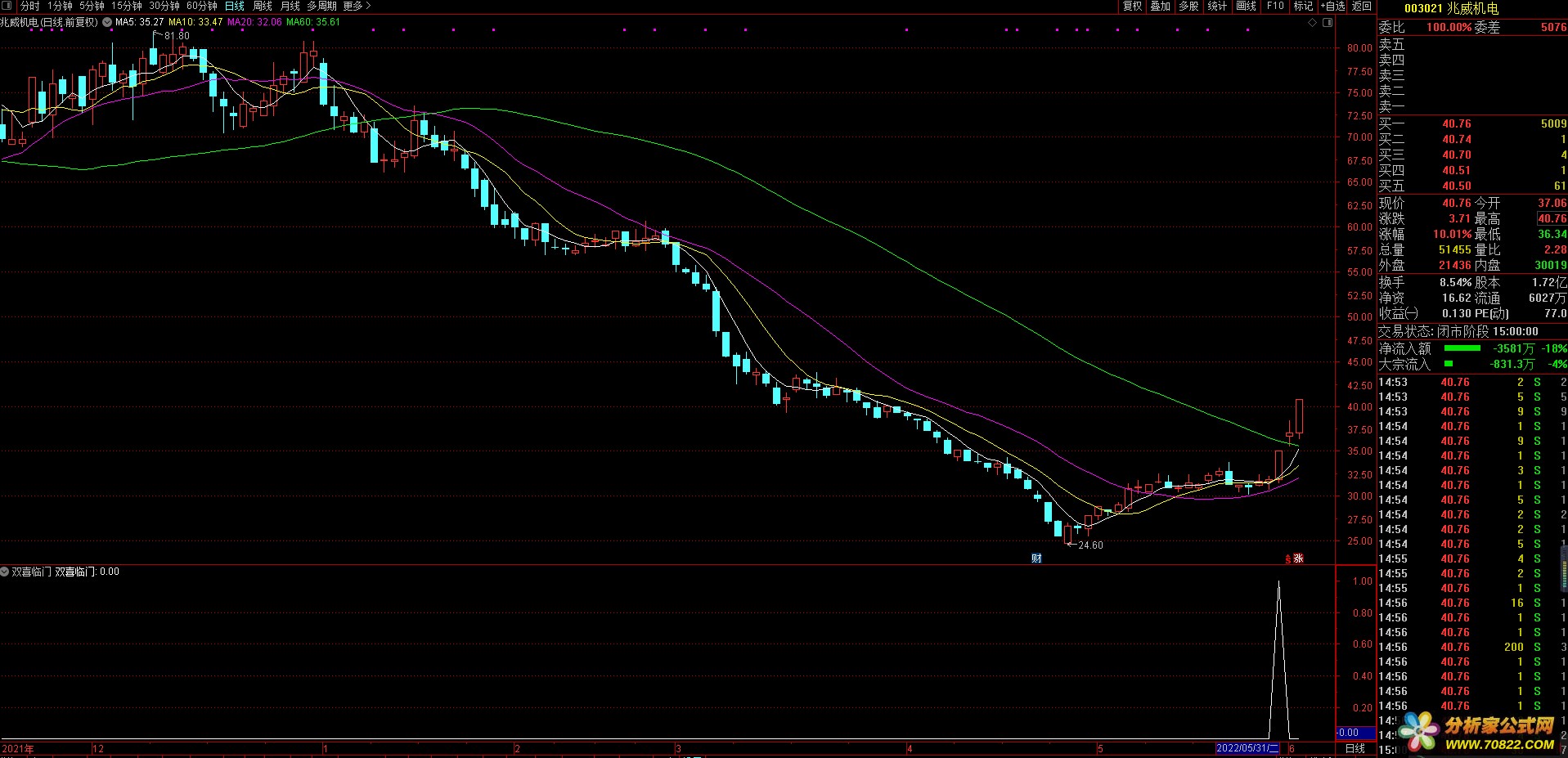Click the MA10: 33.47 indicator label
The height and width of the screenshot is (758, 1568).
point(195,22)
